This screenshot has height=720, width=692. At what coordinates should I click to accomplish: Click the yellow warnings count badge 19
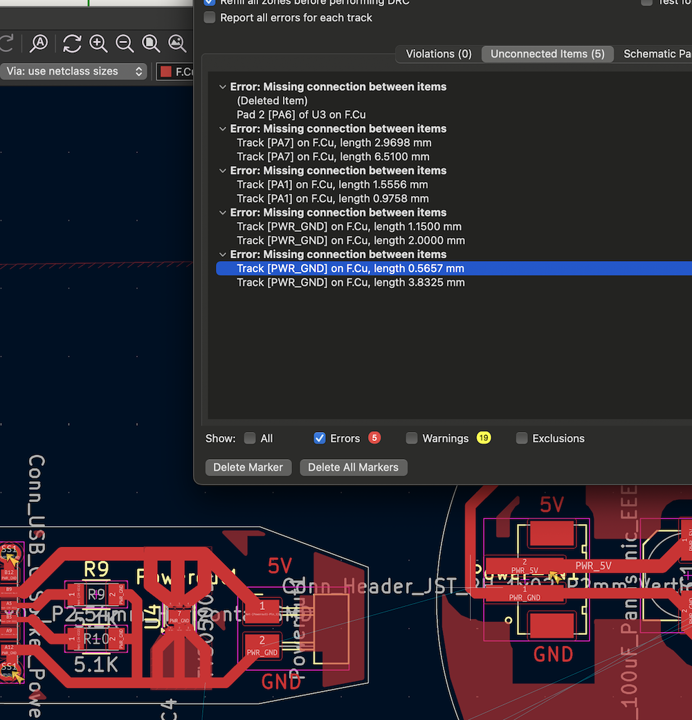pos(484,438)
